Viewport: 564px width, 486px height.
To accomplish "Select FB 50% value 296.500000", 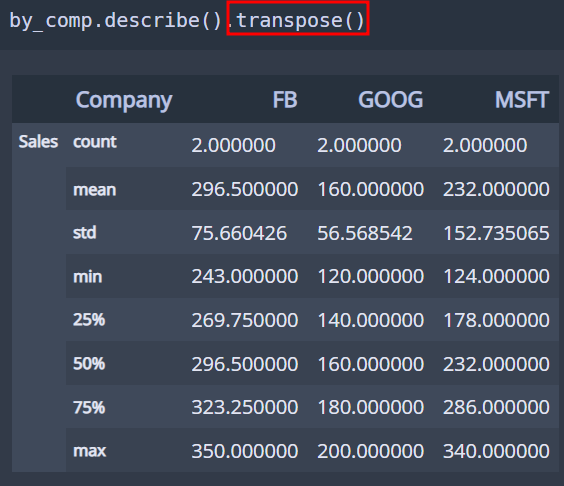I will coord(245,364).
